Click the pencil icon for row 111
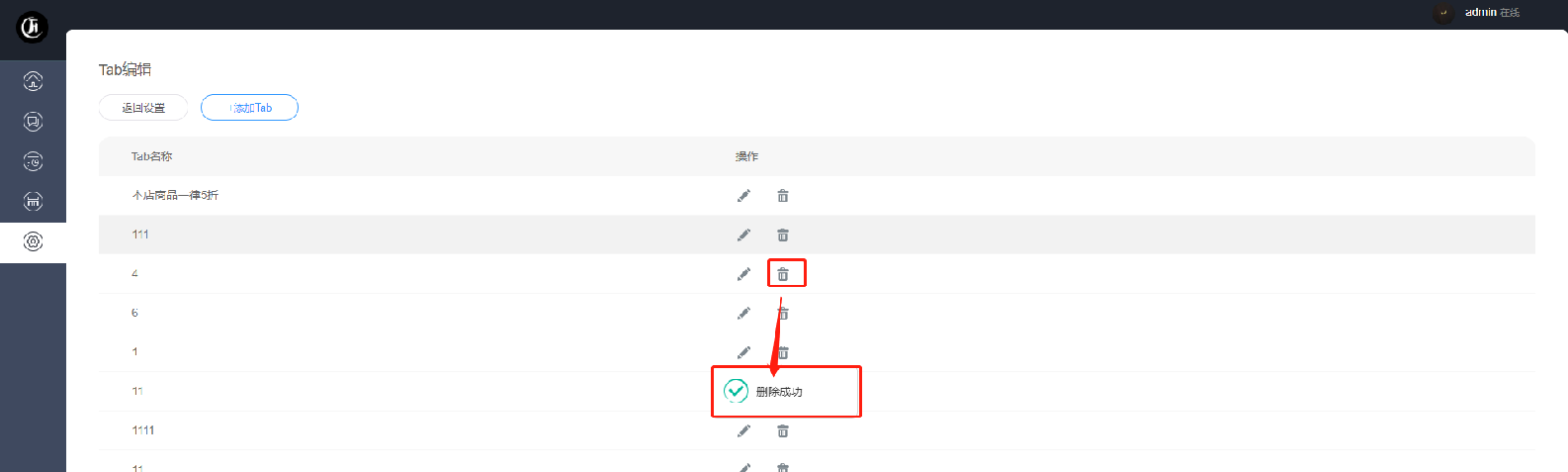Image resolution: width=1568 pixels, height=472 pixels. [x=743, y=235]
